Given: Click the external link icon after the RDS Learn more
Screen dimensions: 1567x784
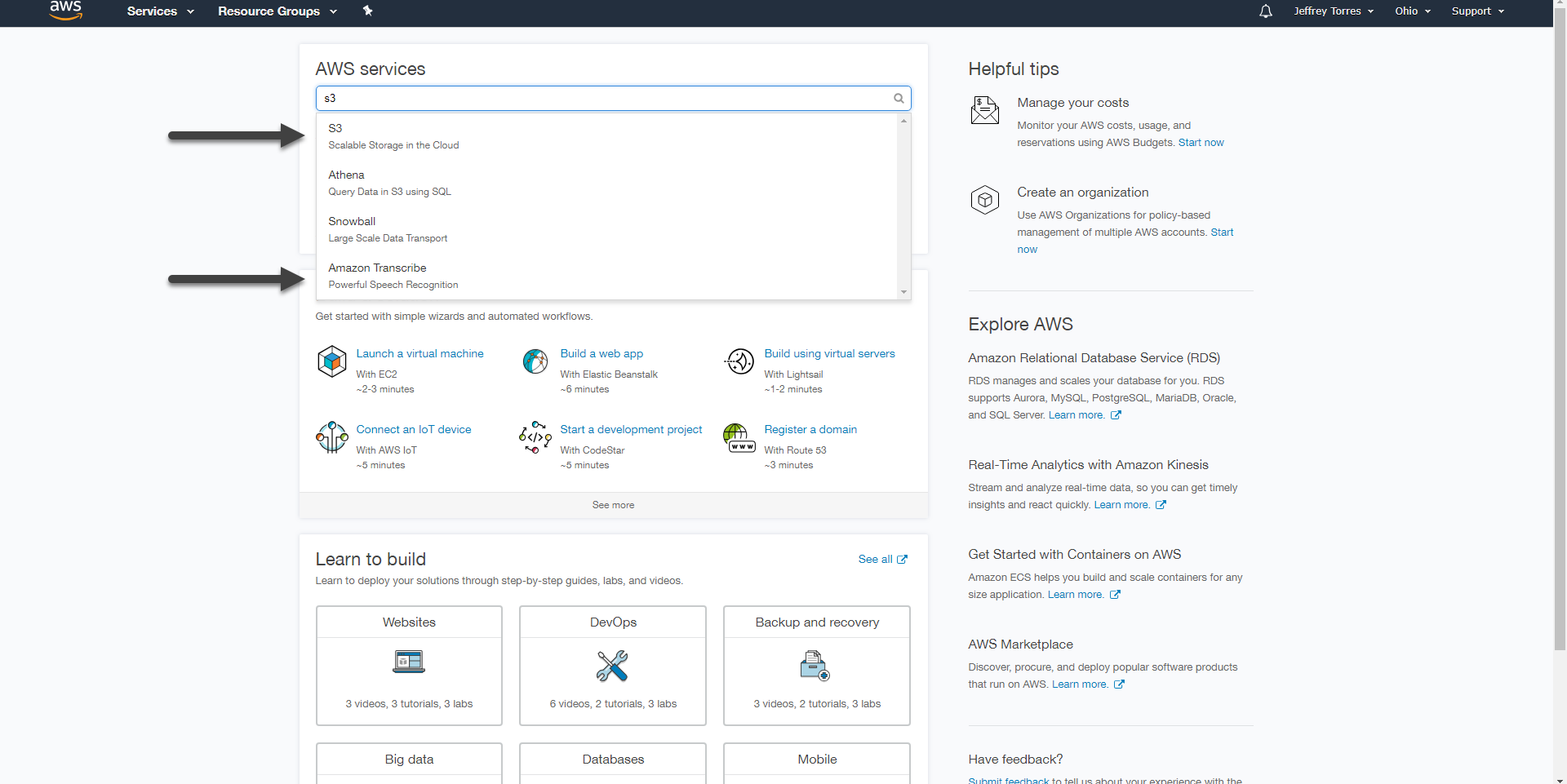Looking at the screenshot, I should tap(1116, 415).
